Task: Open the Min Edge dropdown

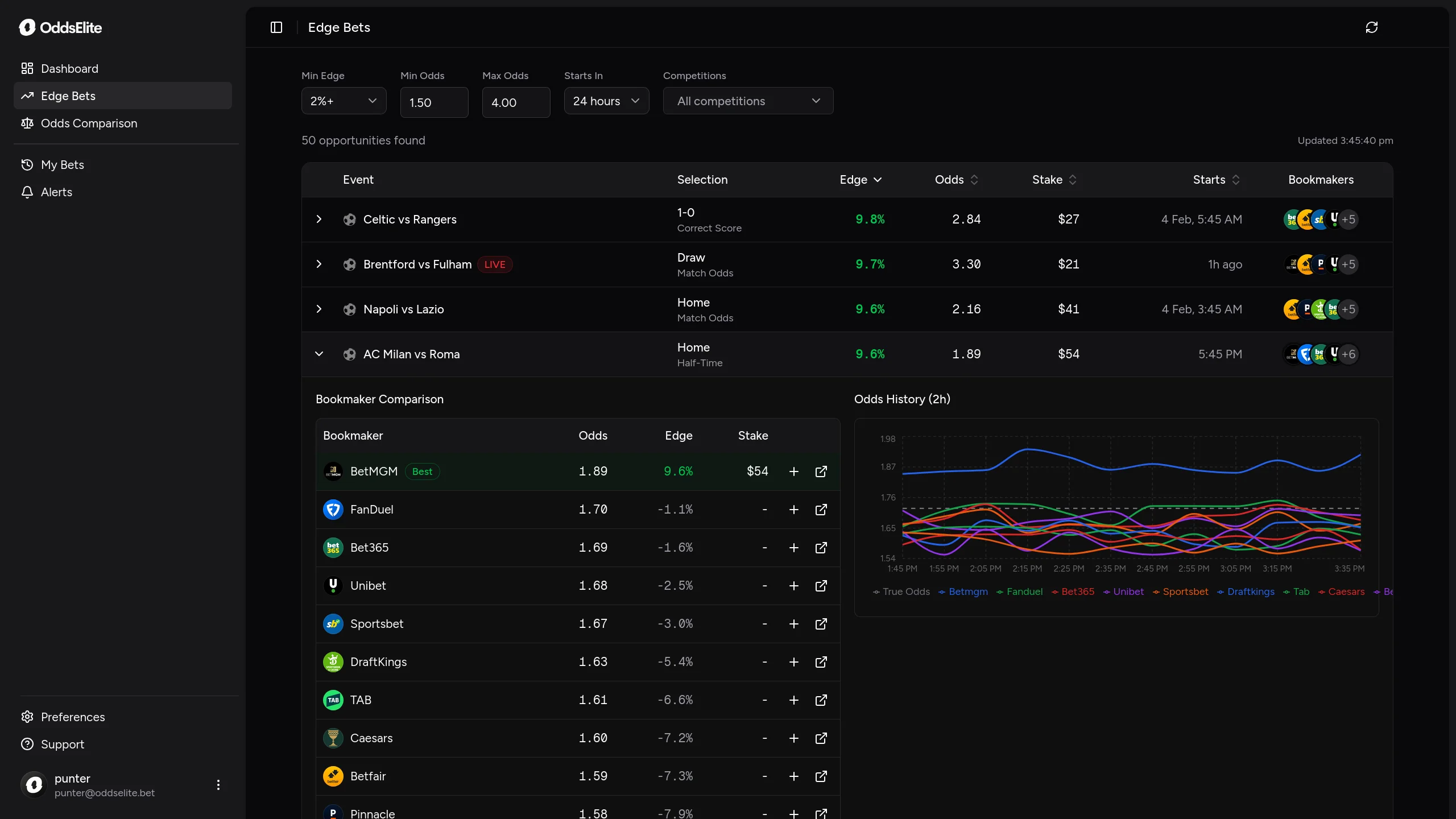Action: [344, 101]
